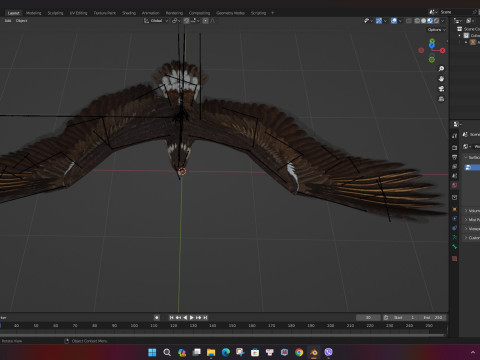This screenshot has width=480, height=360.
Task: Select wireframe viewport shading
Action: (417, 21)
